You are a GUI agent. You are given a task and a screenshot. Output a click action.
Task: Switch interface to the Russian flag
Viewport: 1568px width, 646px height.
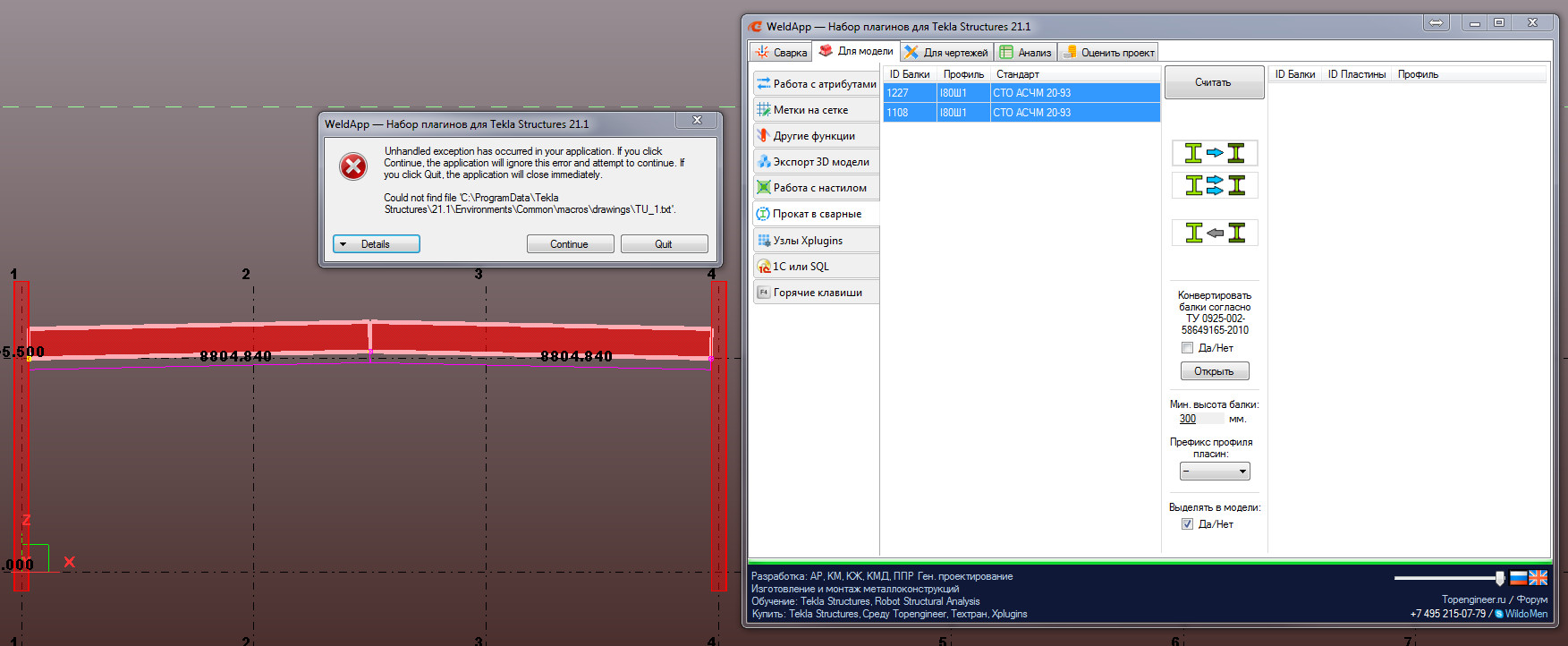tap(1518, 578)
